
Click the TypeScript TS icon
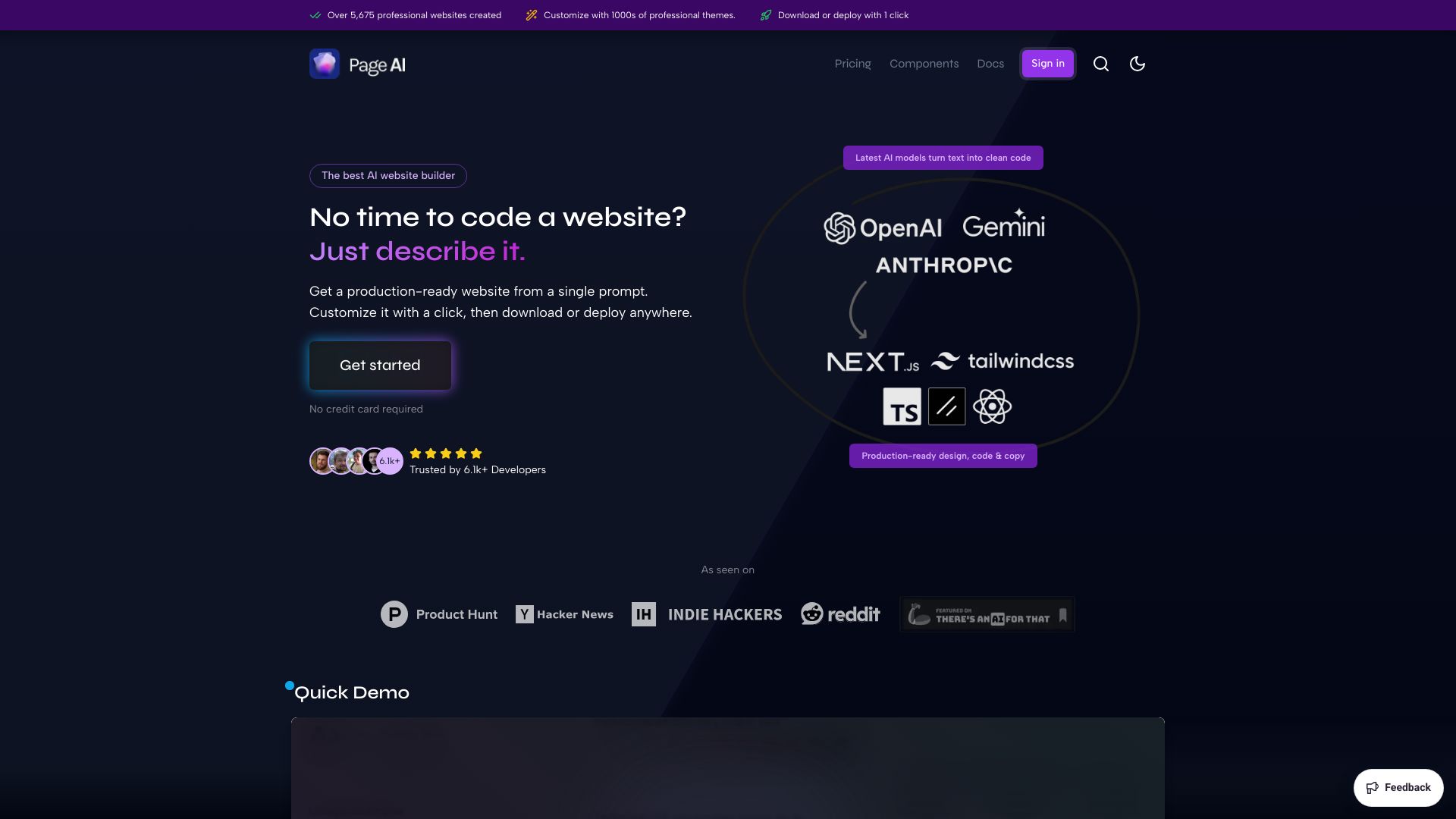(x=902, y=406)
